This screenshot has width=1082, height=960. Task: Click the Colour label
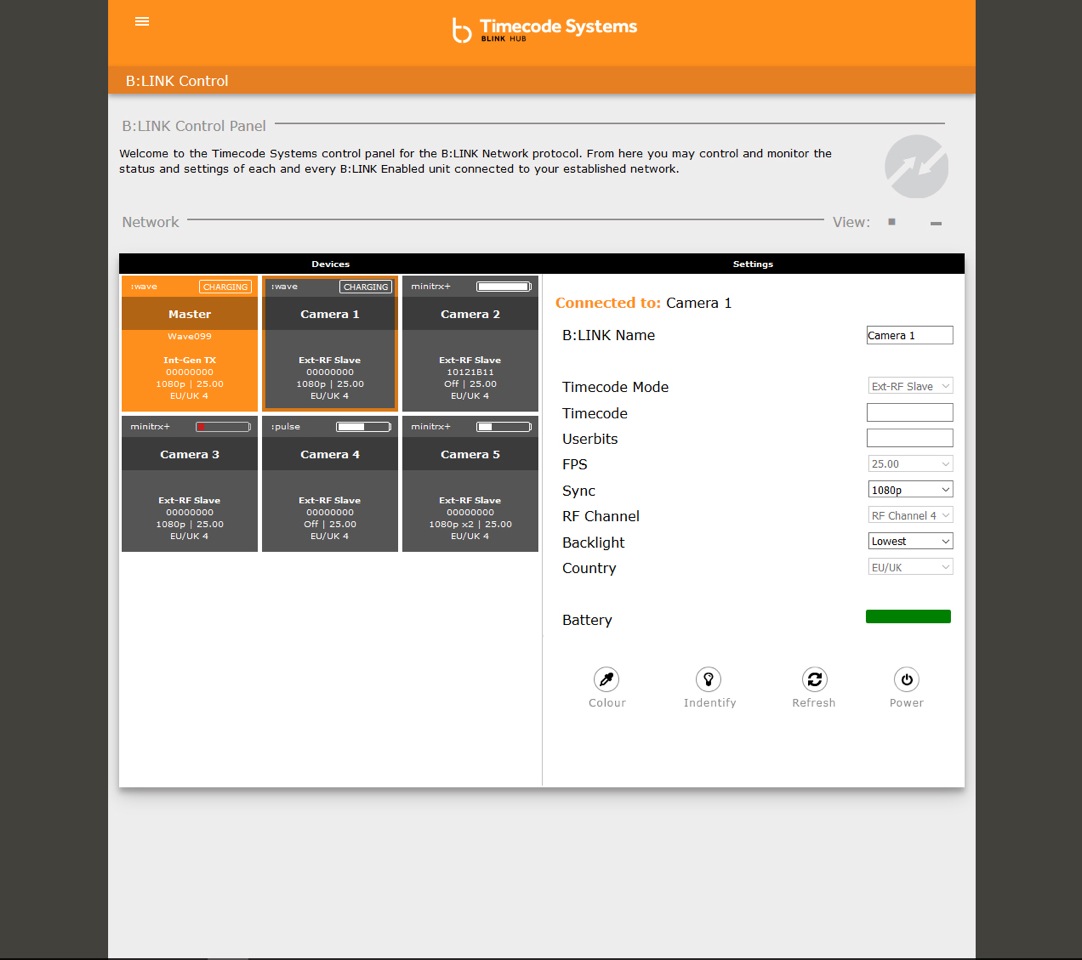(x=607, y=703)
